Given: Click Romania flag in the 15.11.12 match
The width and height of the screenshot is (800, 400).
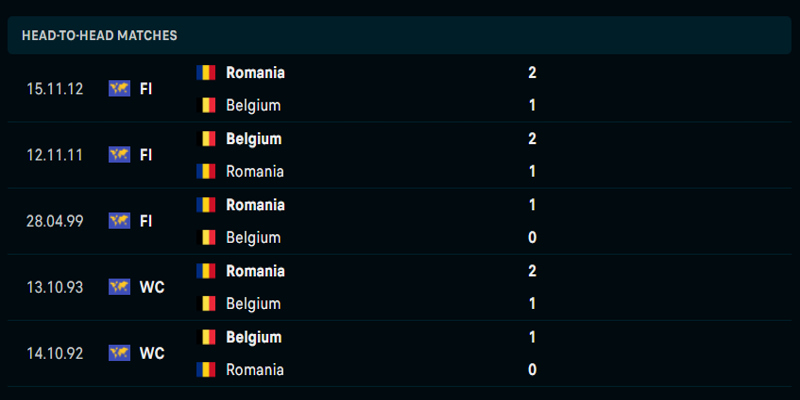Looking at the screenshot, I should tap(206, 72).
